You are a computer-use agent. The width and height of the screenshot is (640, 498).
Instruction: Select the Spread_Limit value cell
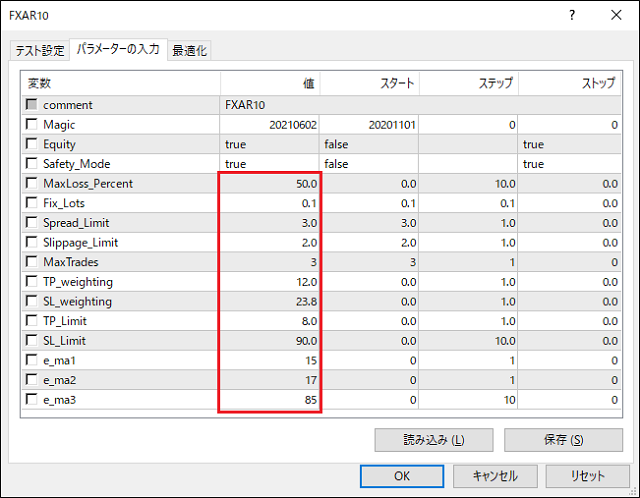(270, 222)
